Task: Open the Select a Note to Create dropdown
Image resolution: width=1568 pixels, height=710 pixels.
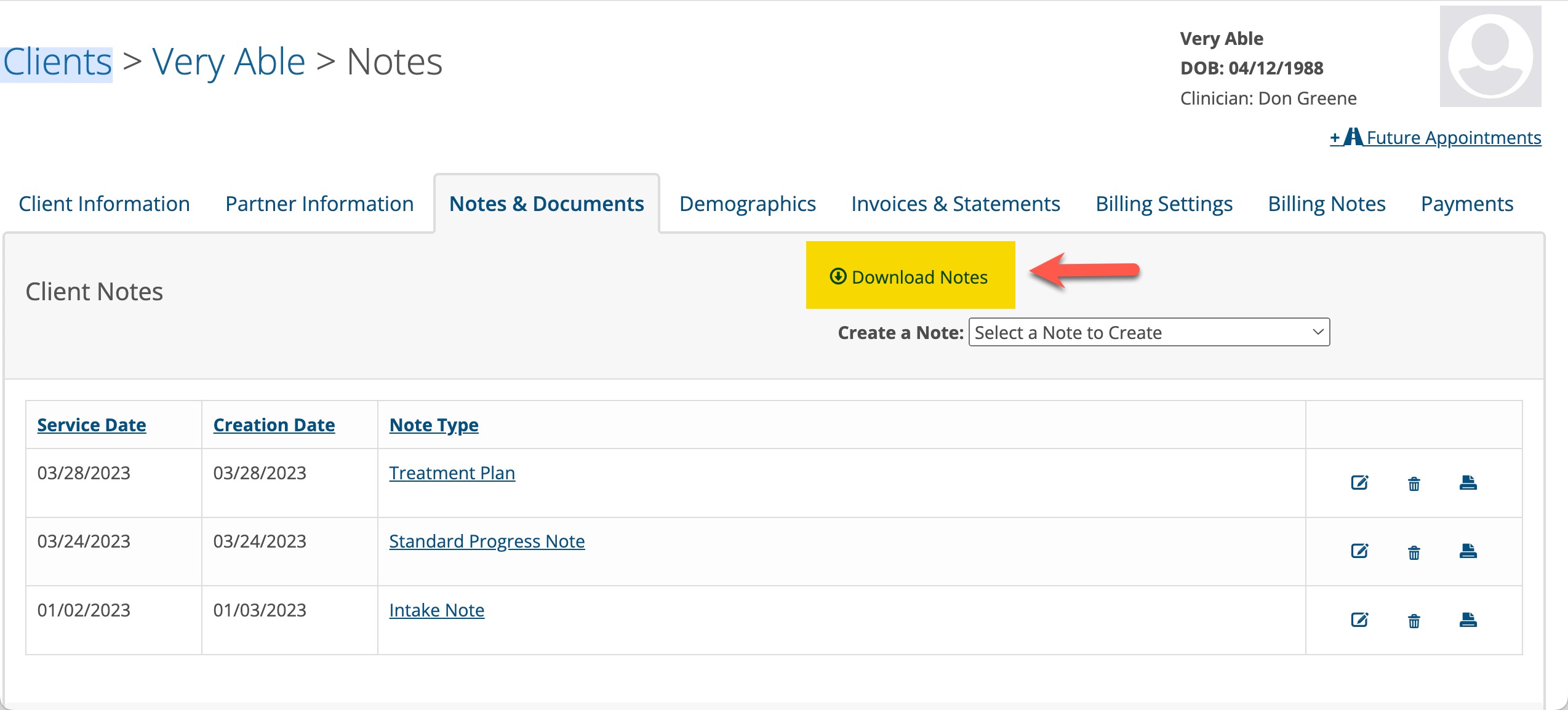Action: coord(1148,332)
